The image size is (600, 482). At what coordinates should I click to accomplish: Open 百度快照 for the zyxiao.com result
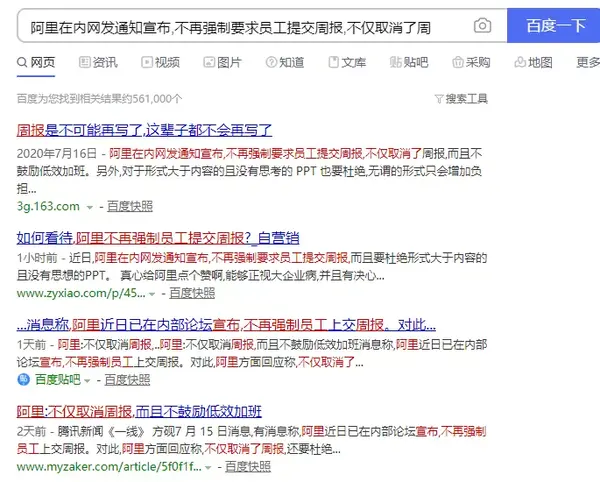pyautogui.click(x=192, y=293)
